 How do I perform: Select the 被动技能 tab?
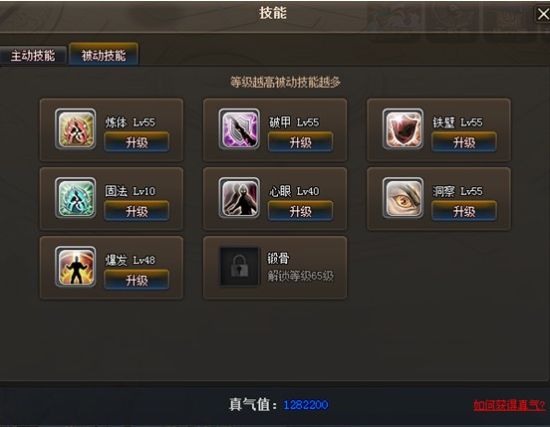104,54
